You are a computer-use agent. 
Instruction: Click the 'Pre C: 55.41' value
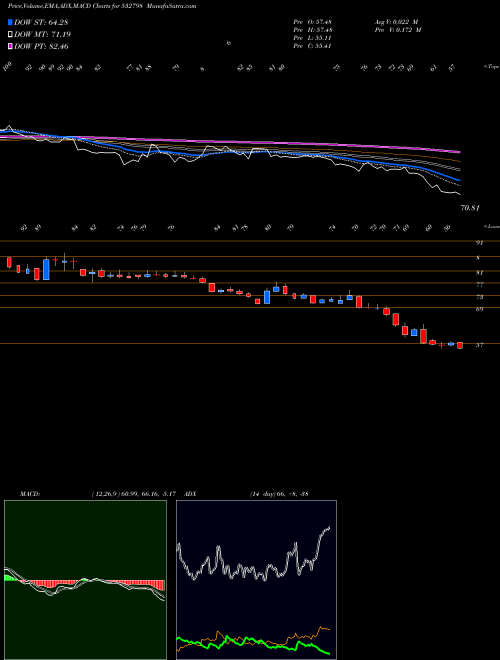point(312,46)
